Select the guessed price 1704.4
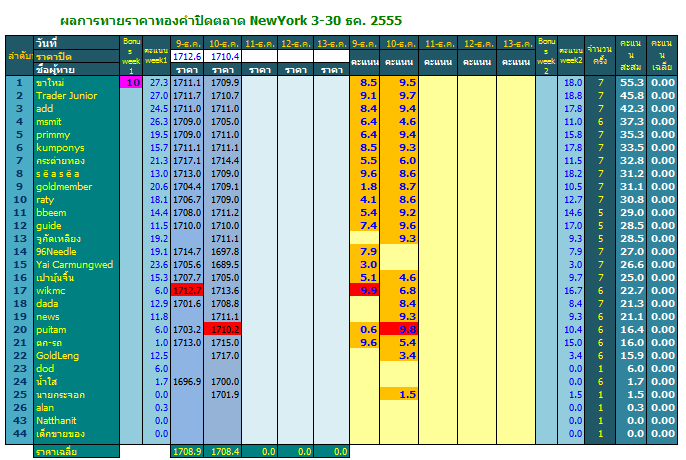The image size is (686, 460). 187,186
